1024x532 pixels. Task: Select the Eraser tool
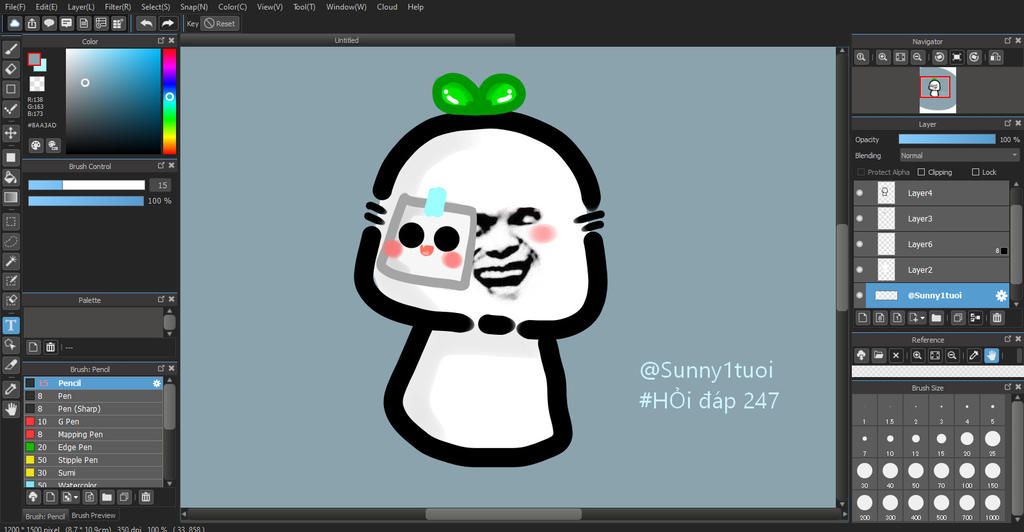pos(11,69)
